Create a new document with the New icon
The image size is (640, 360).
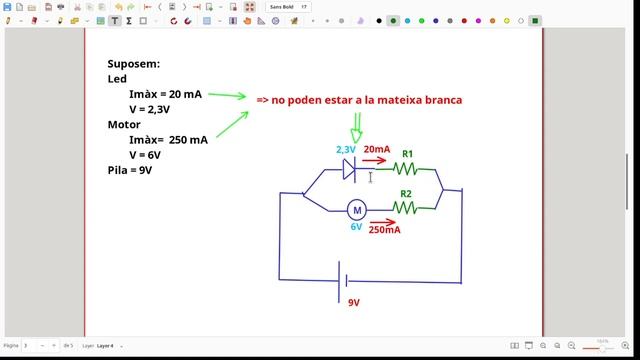(20, 7)
